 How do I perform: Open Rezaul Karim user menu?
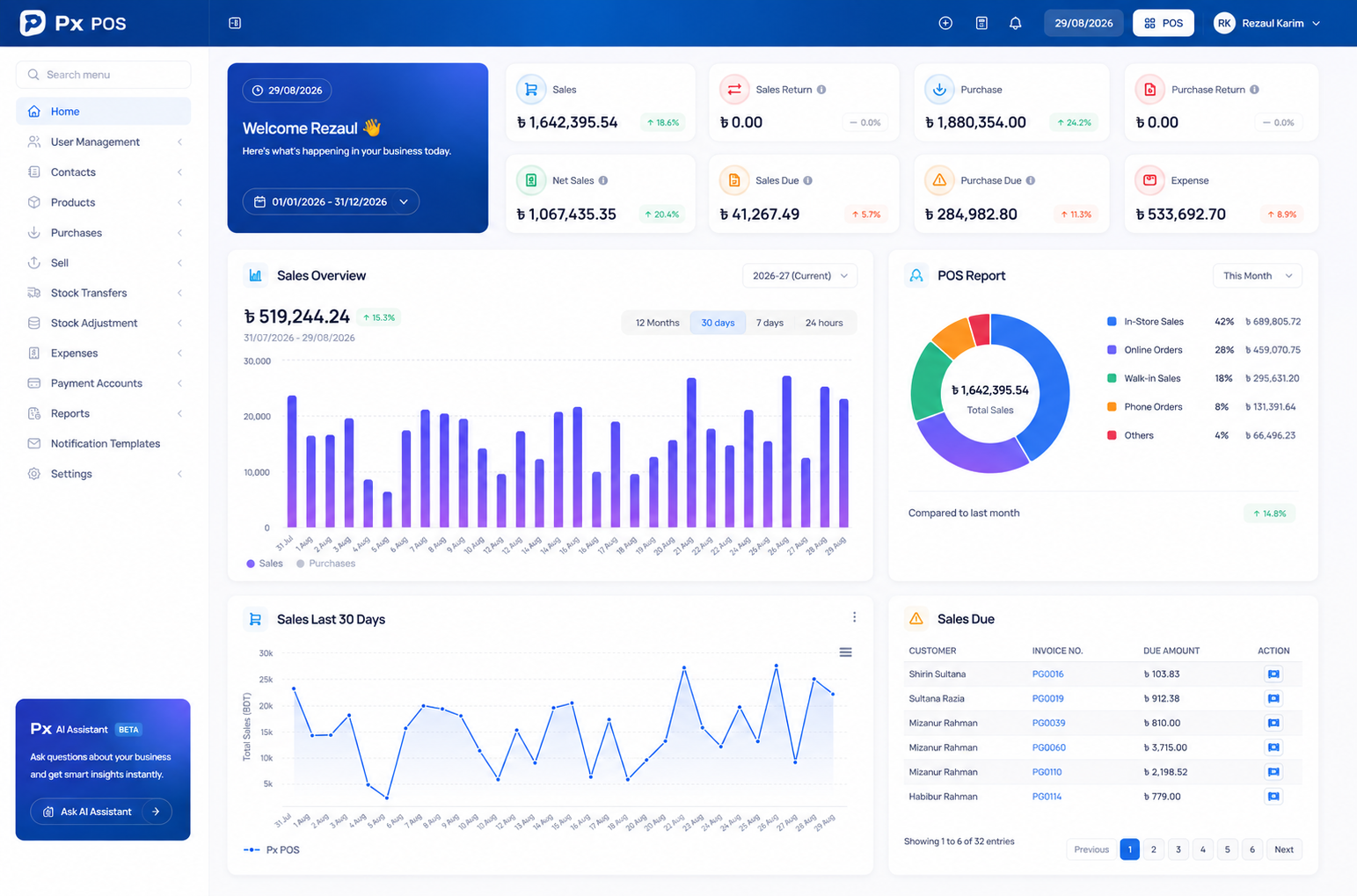coord(1267,23)
